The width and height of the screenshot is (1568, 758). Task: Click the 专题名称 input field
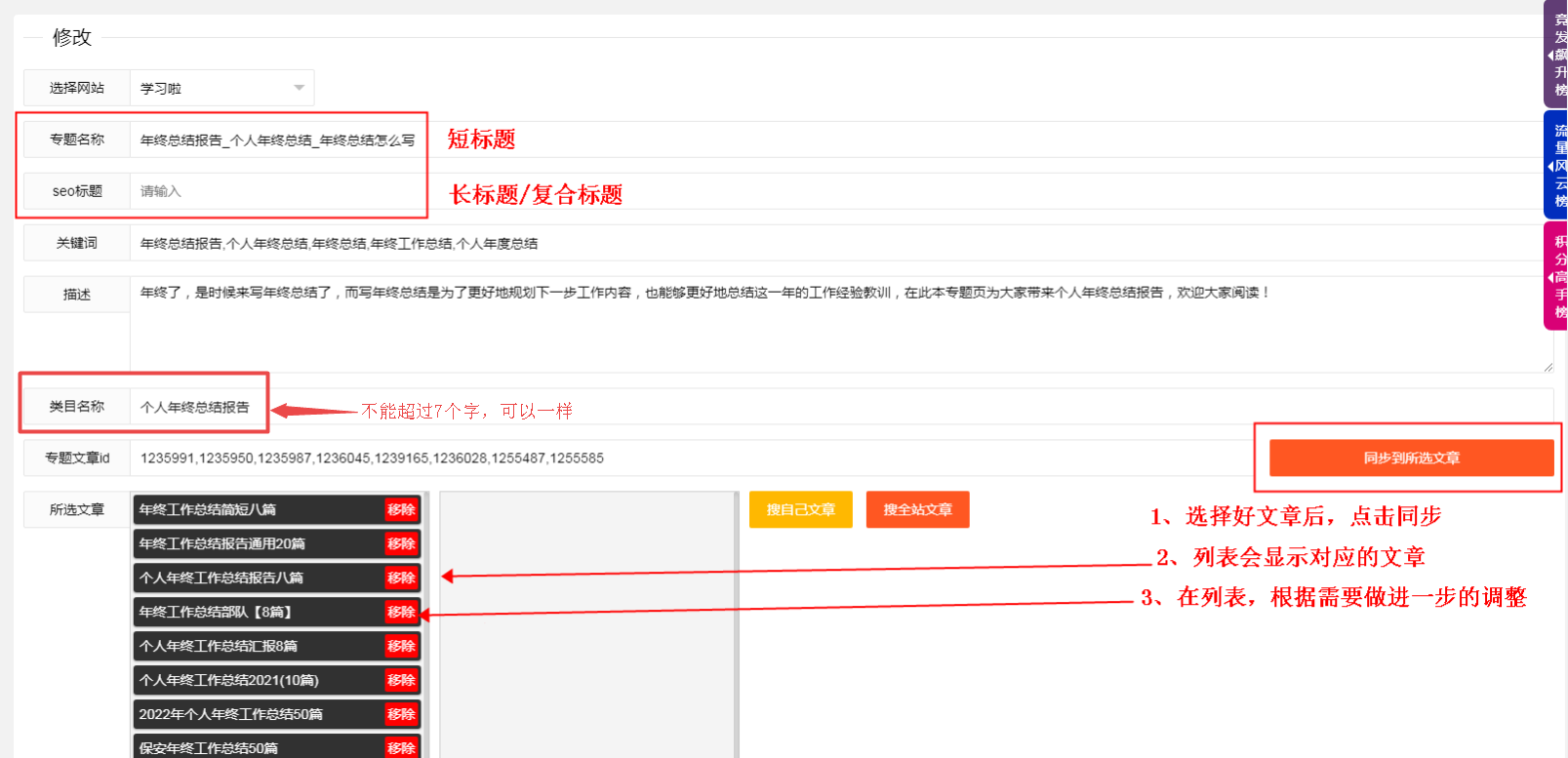pyautogui.click(x=277, y=140)
